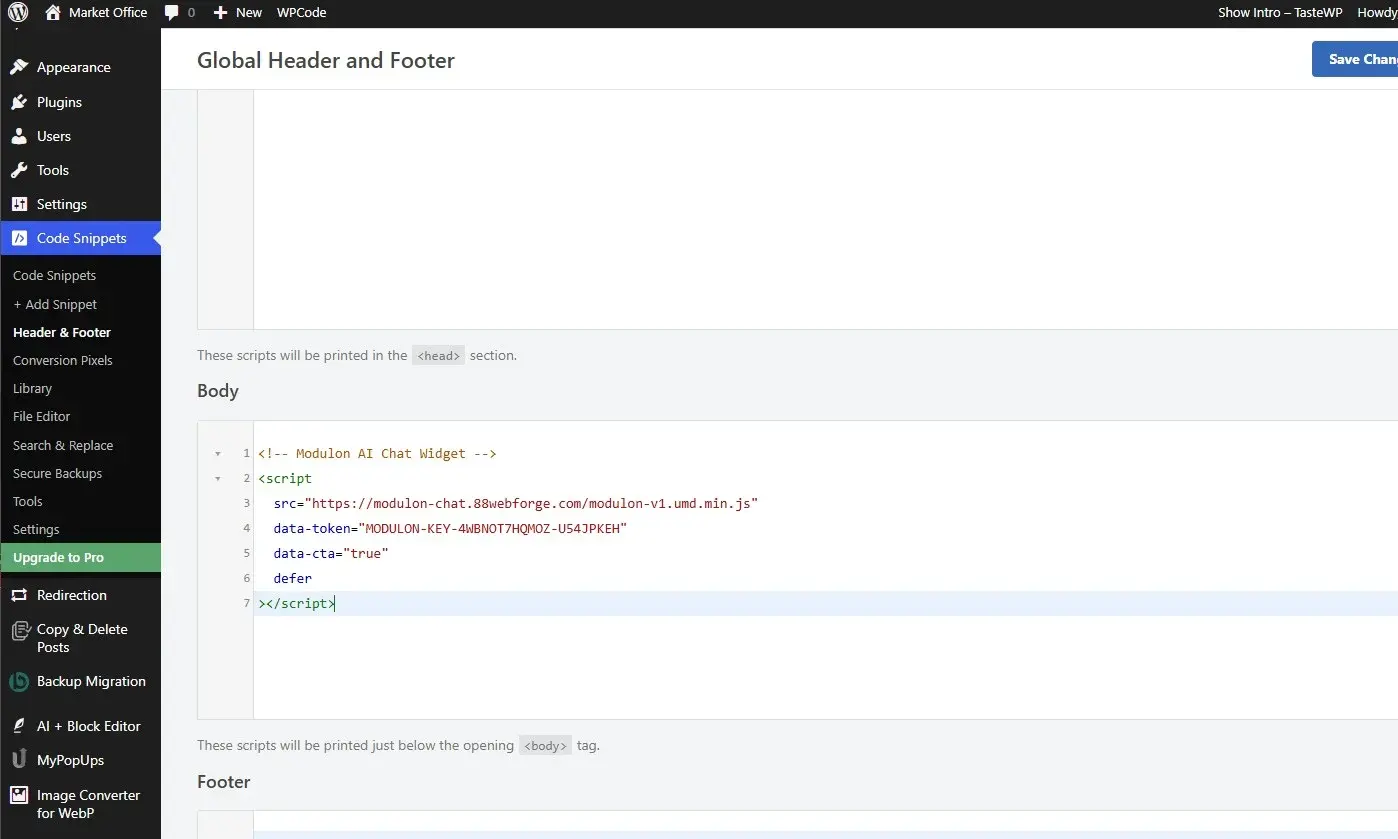Image resolution: width=1398 pixels, height=839 pixels.
Task: Click the Redirection icon
Action: click(19, 595)
